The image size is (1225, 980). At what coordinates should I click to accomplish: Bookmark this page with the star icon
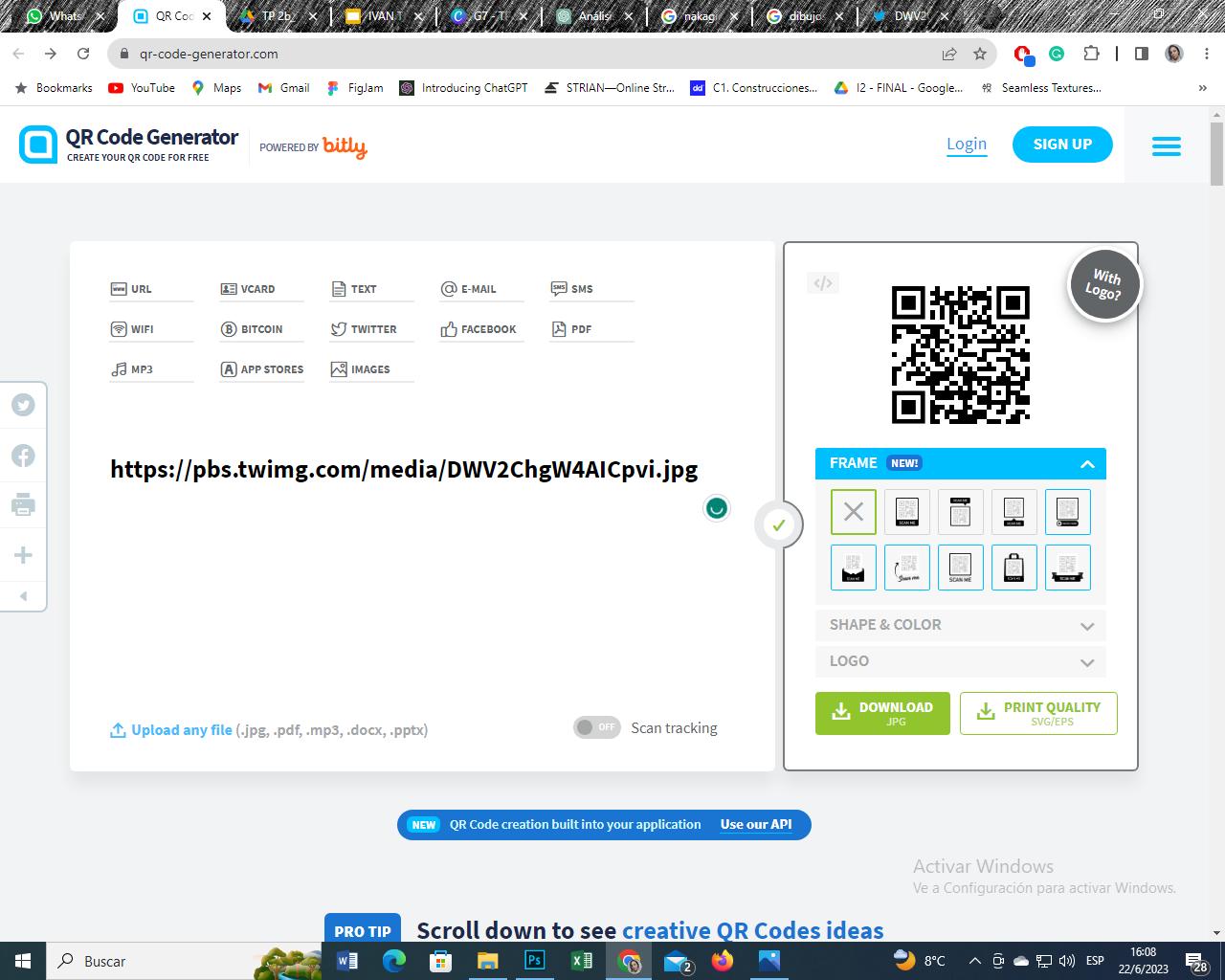[x=980, y=54]
